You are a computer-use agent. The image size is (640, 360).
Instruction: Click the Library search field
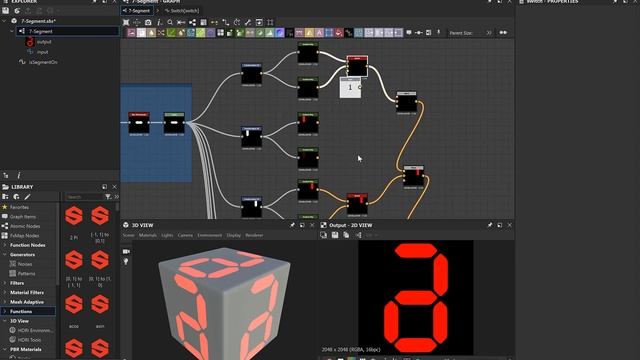[84, 197]
